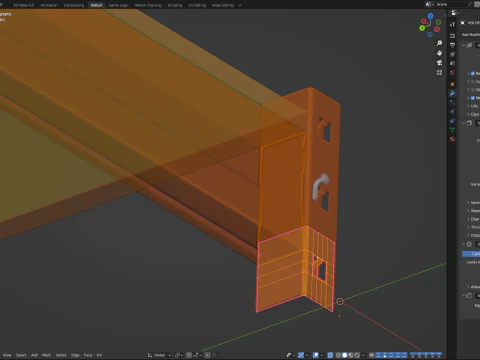Open the Particles properties tab

pos(452,102)
